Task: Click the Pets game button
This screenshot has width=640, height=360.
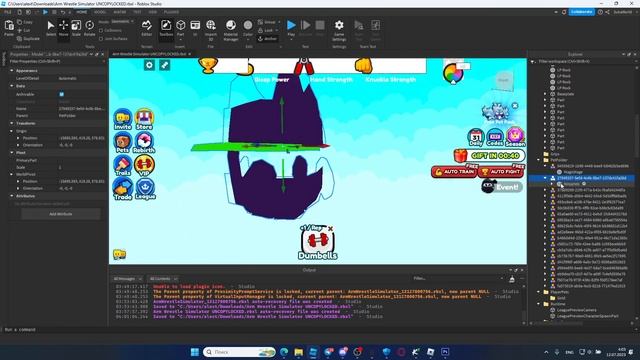Action: (122, 143)
